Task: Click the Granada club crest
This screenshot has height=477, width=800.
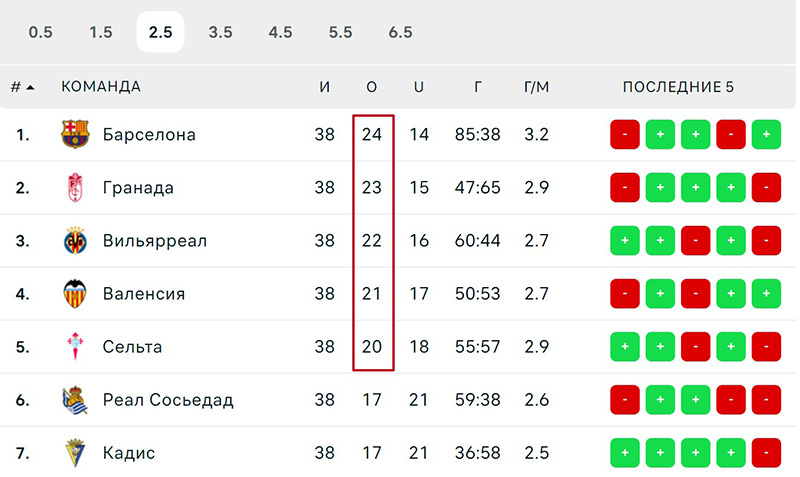Action: pyautogui.click(x=75, y=188)
